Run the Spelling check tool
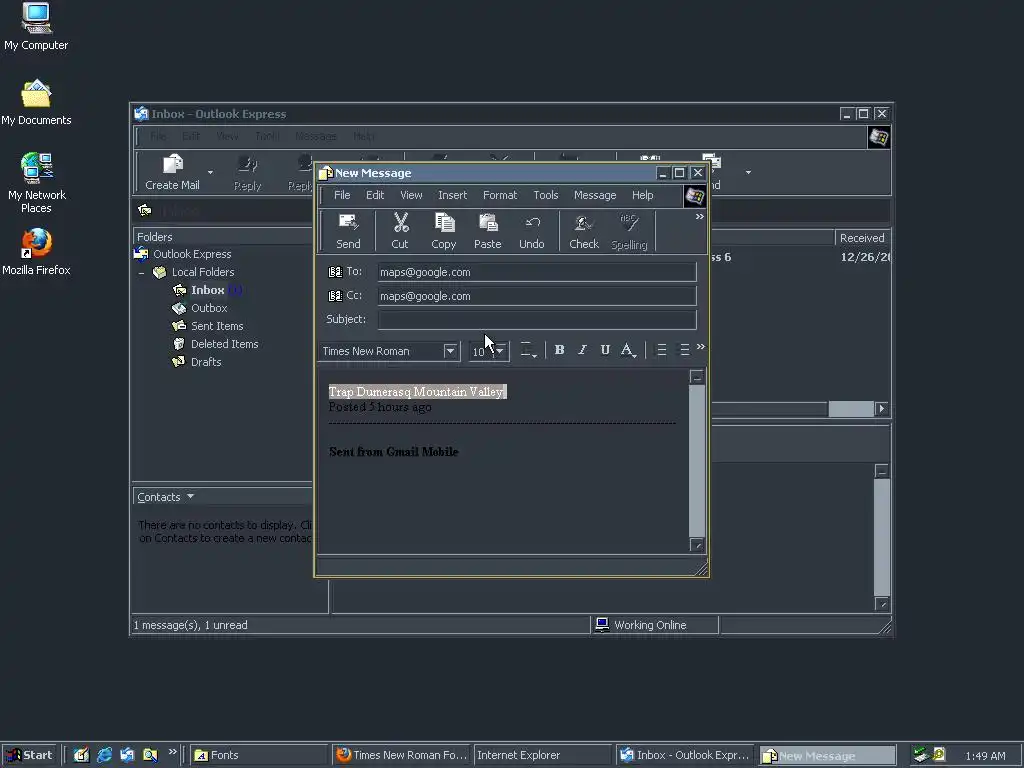 coord(629,231)
